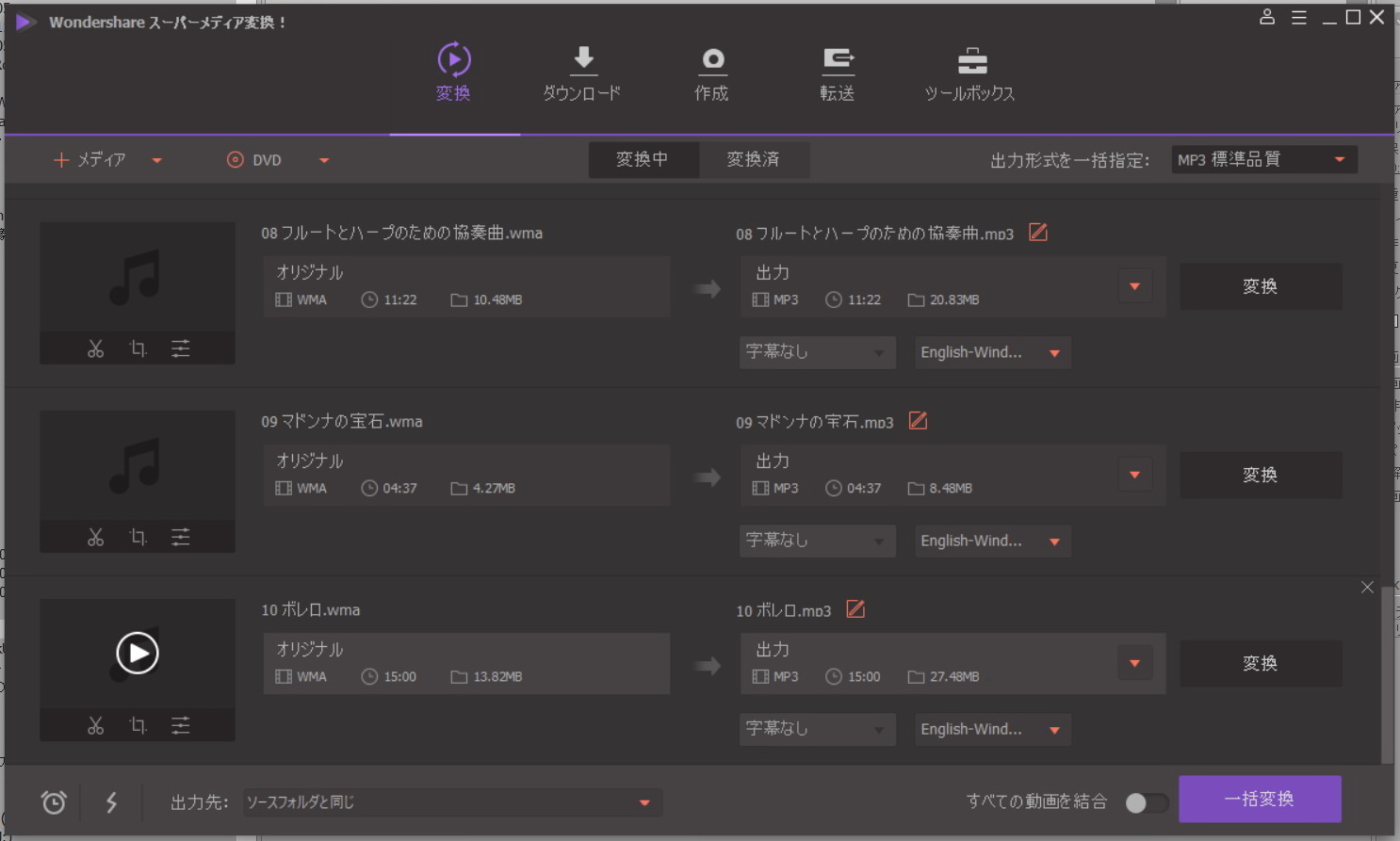Screen dimensions: 1400x841
Task: Open 字幕なし subtitle dropdown for 09 マドンナの宝石
Action: coord(816,541)
